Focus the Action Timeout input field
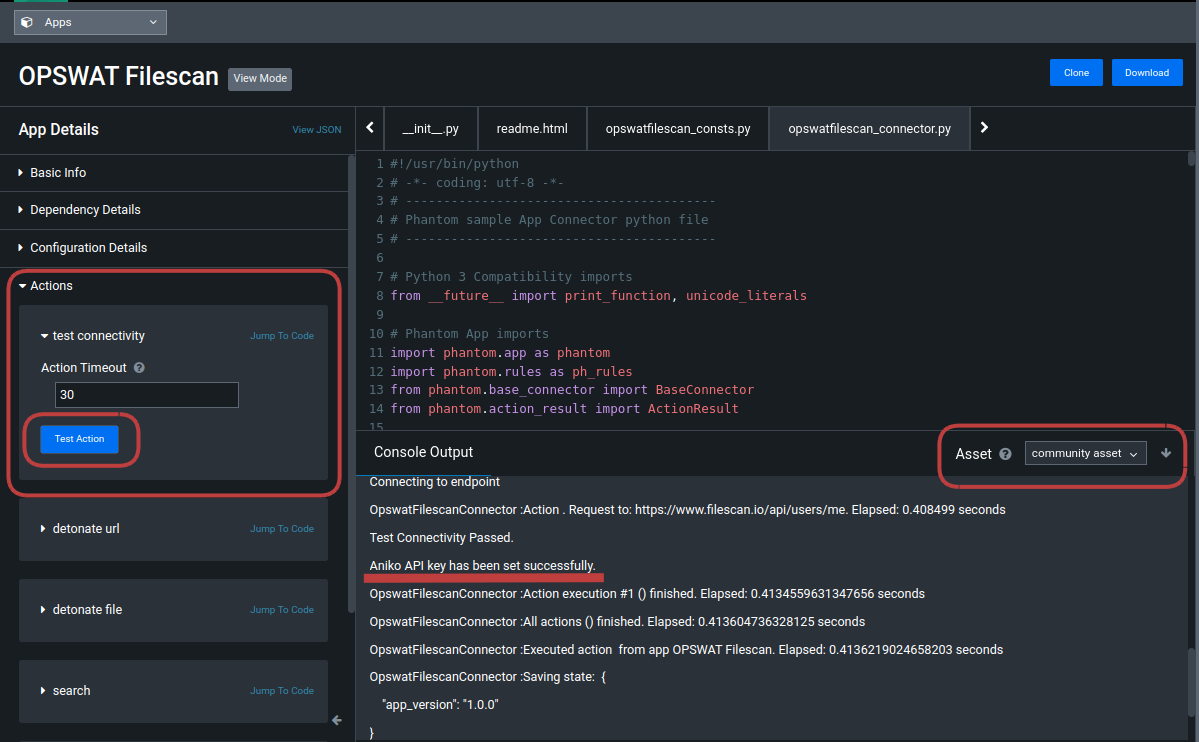Screen dimensions: 1199x742 tap(147, 395)
